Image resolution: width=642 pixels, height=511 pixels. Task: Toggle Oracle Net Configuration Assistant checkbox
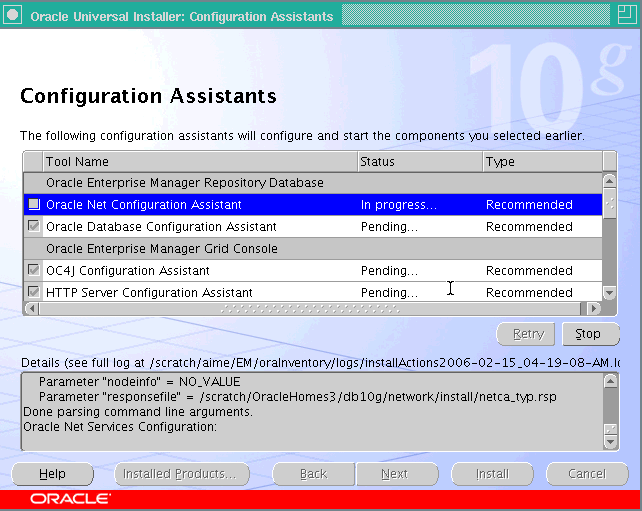click(34, 205)
